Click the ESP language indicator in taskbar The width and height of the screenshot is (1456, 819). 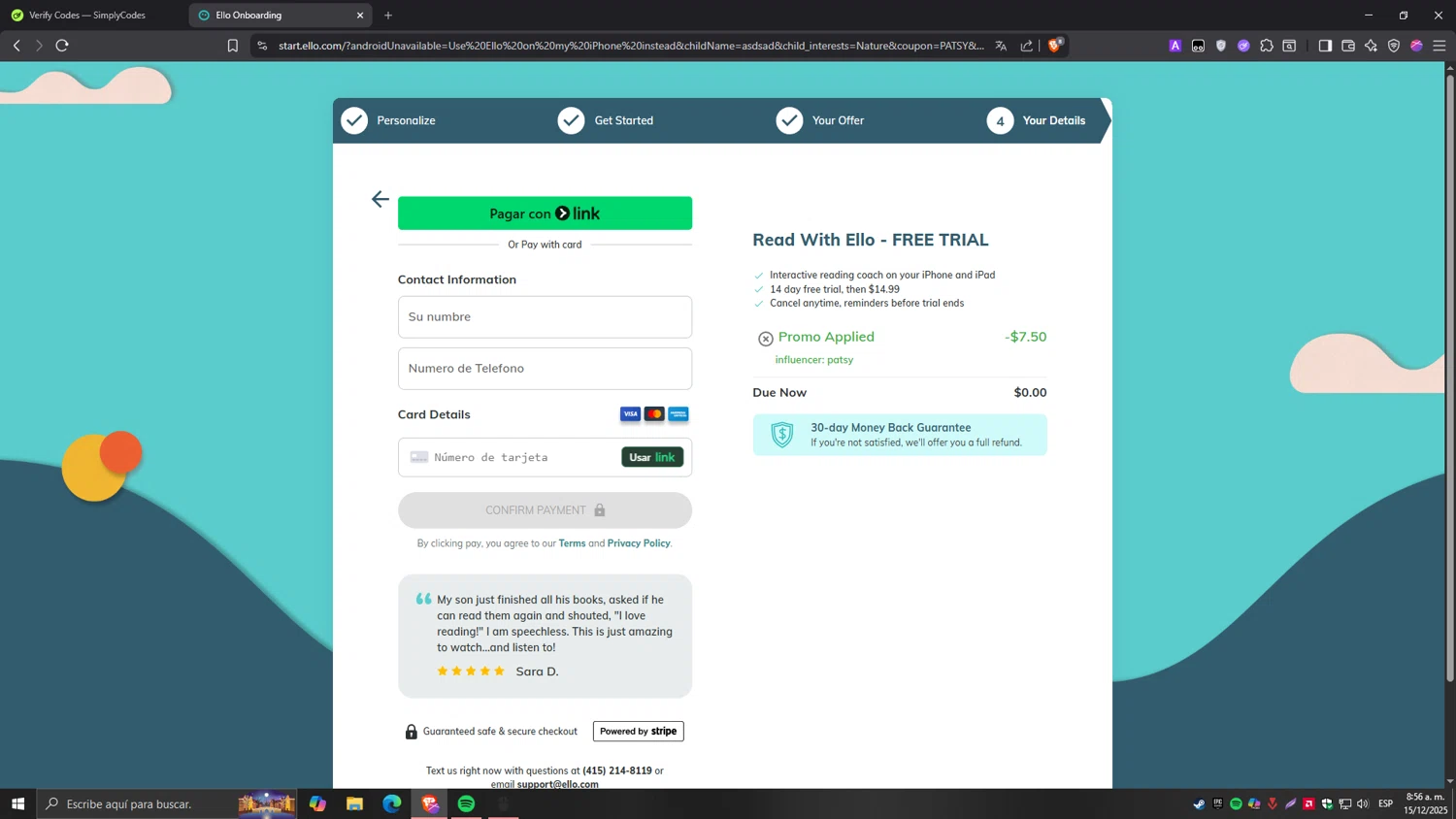(x=1385, y=803)
